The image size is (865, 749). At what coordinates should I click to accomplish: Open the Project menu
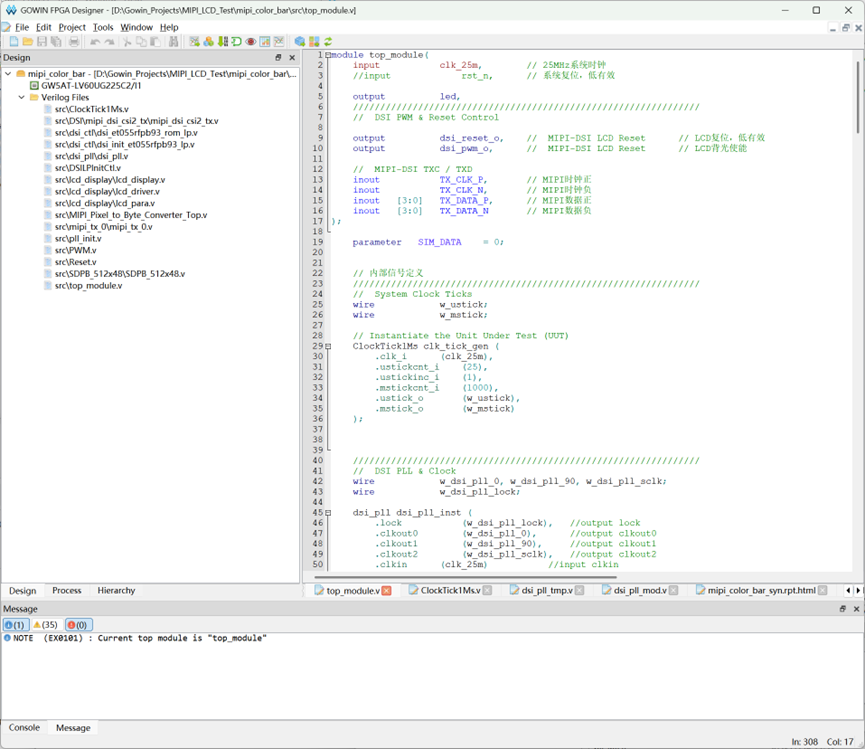pos(72,27)
